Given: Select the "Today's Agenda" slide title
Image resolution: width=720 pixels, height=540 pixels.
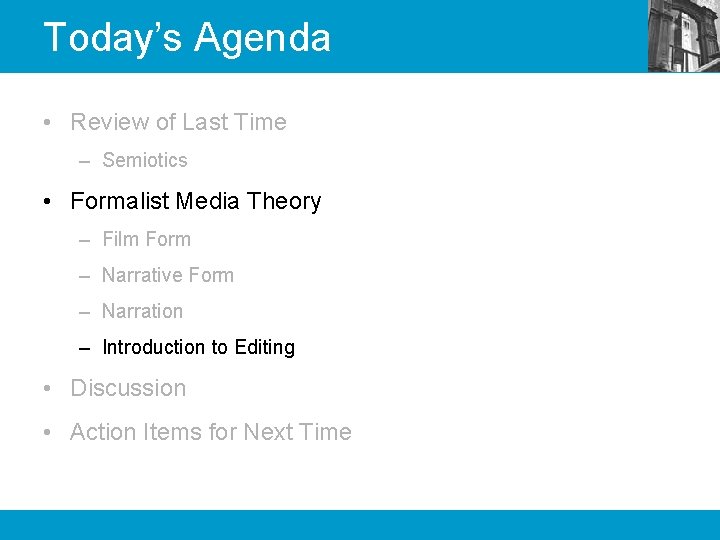Looking at the screenshot, I should pos(187,37).
